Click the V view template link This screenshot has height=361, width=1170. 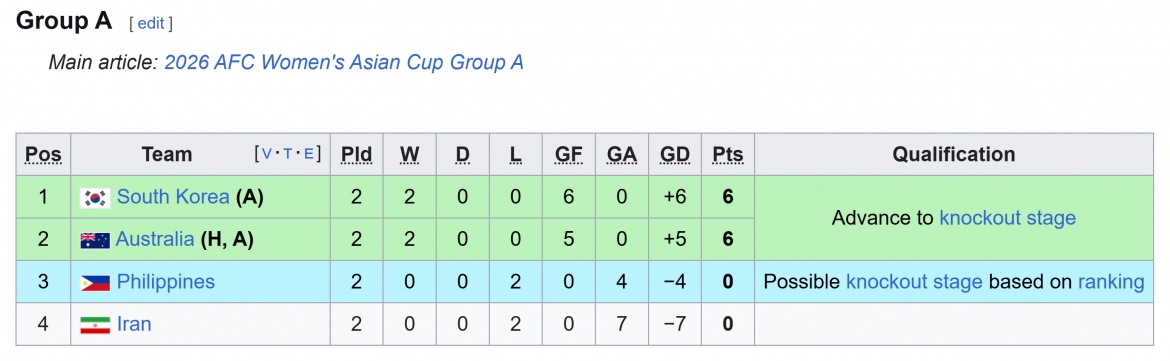tap(266, 154)
